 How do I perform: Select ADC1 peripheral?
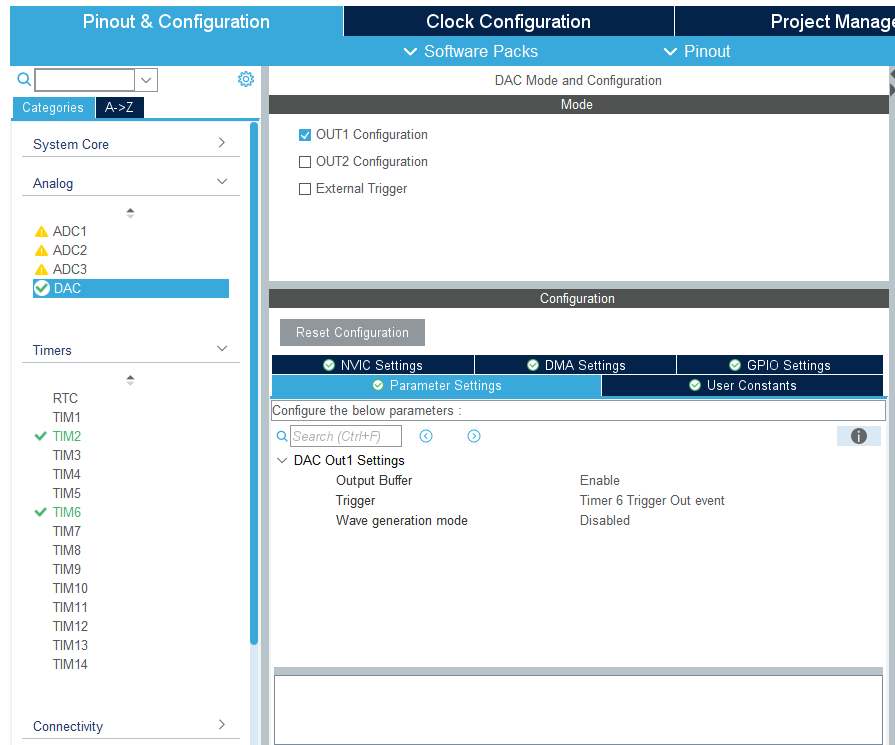70,232
